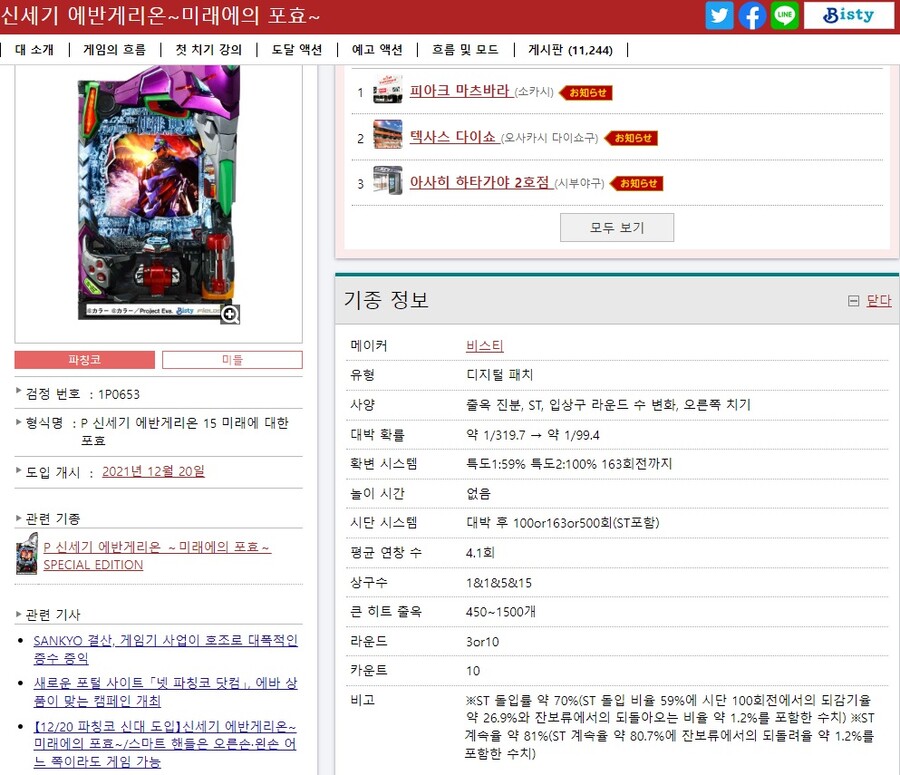Click 피아크 마츠바라 hall thumbnail

click(387, 90)
